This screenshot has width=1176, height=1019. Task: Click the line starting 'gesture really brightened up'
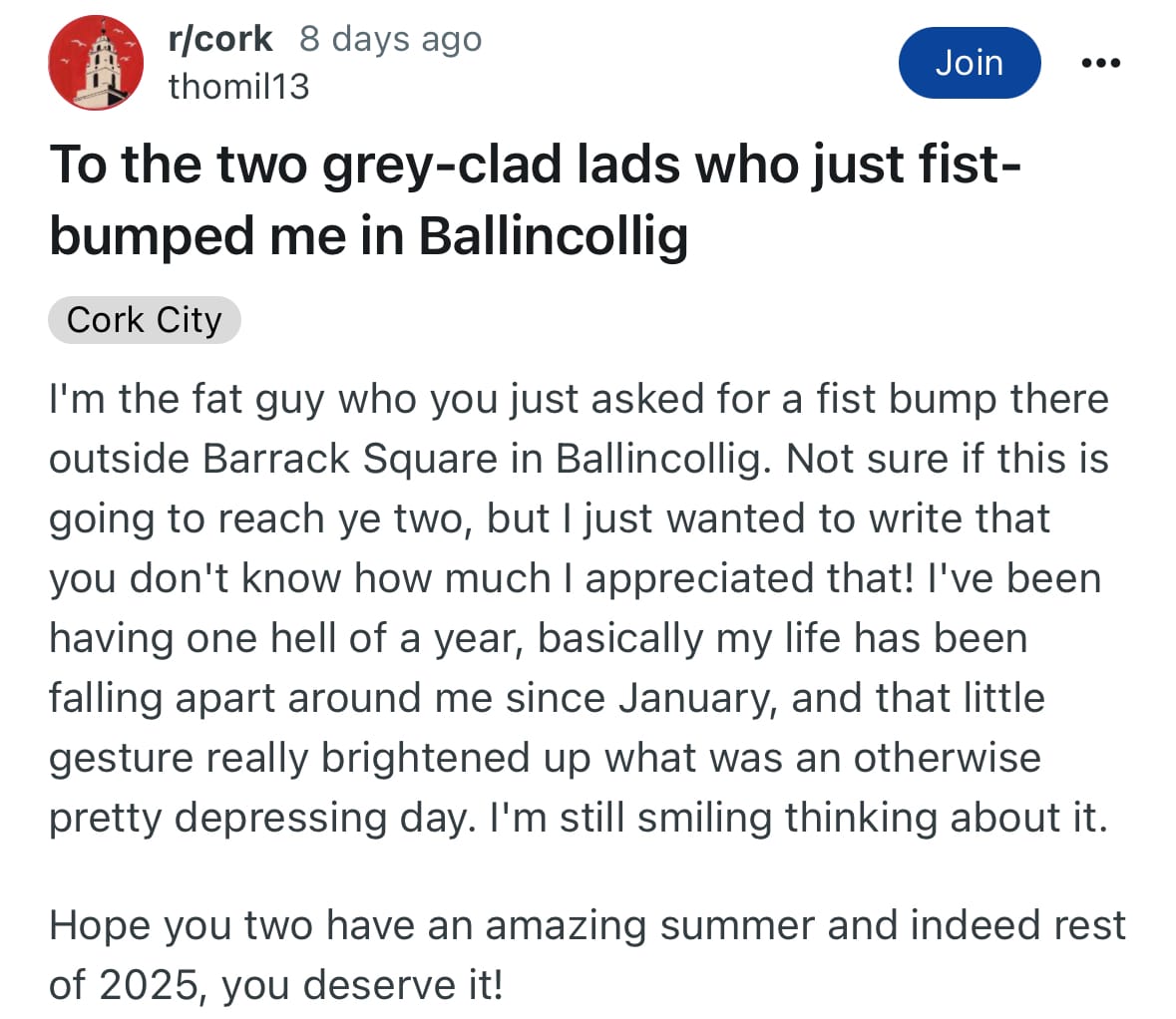click(x=545, y=758)
